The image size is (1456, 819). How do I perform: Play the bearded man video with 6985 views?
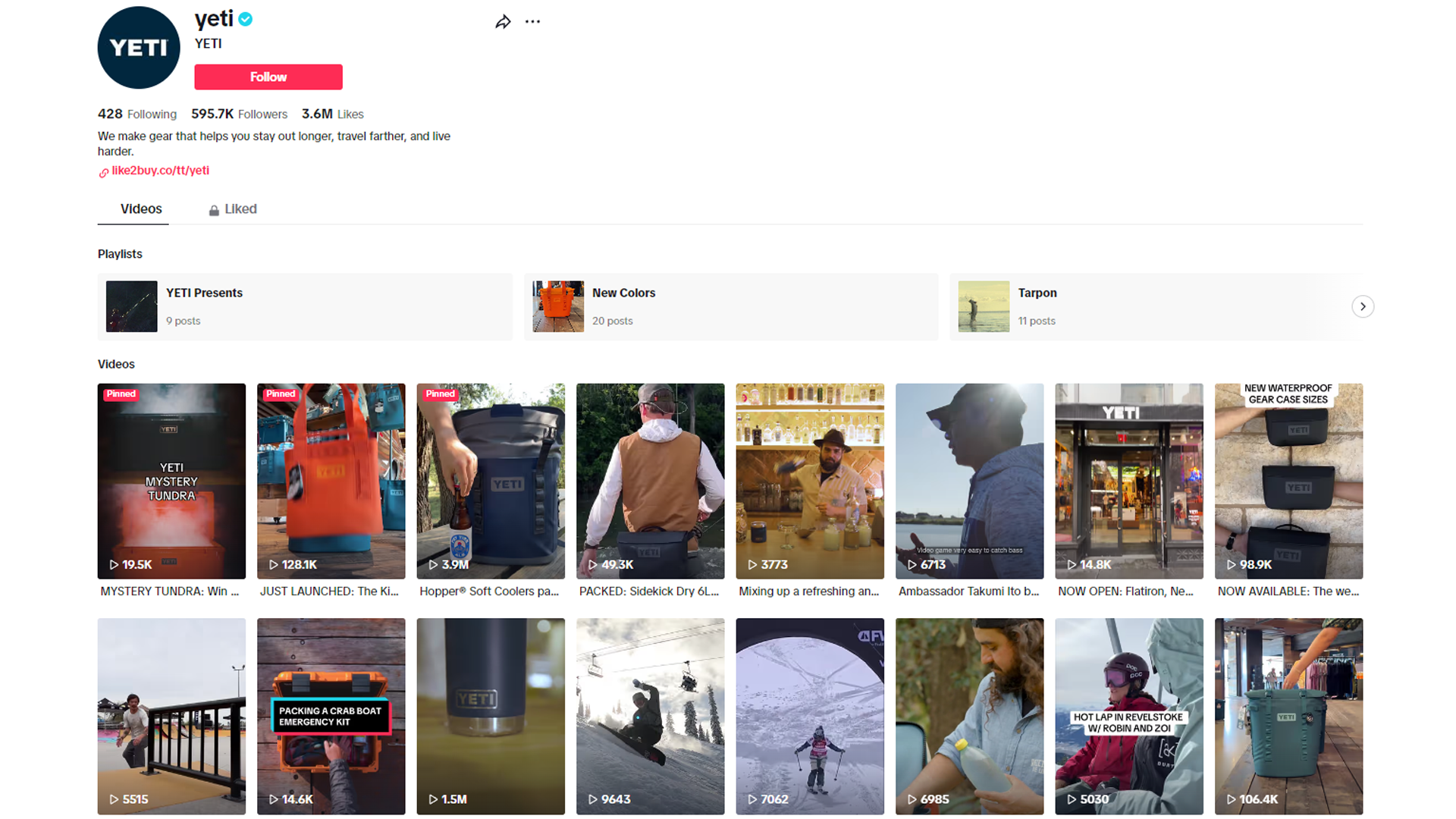[970, 717]
